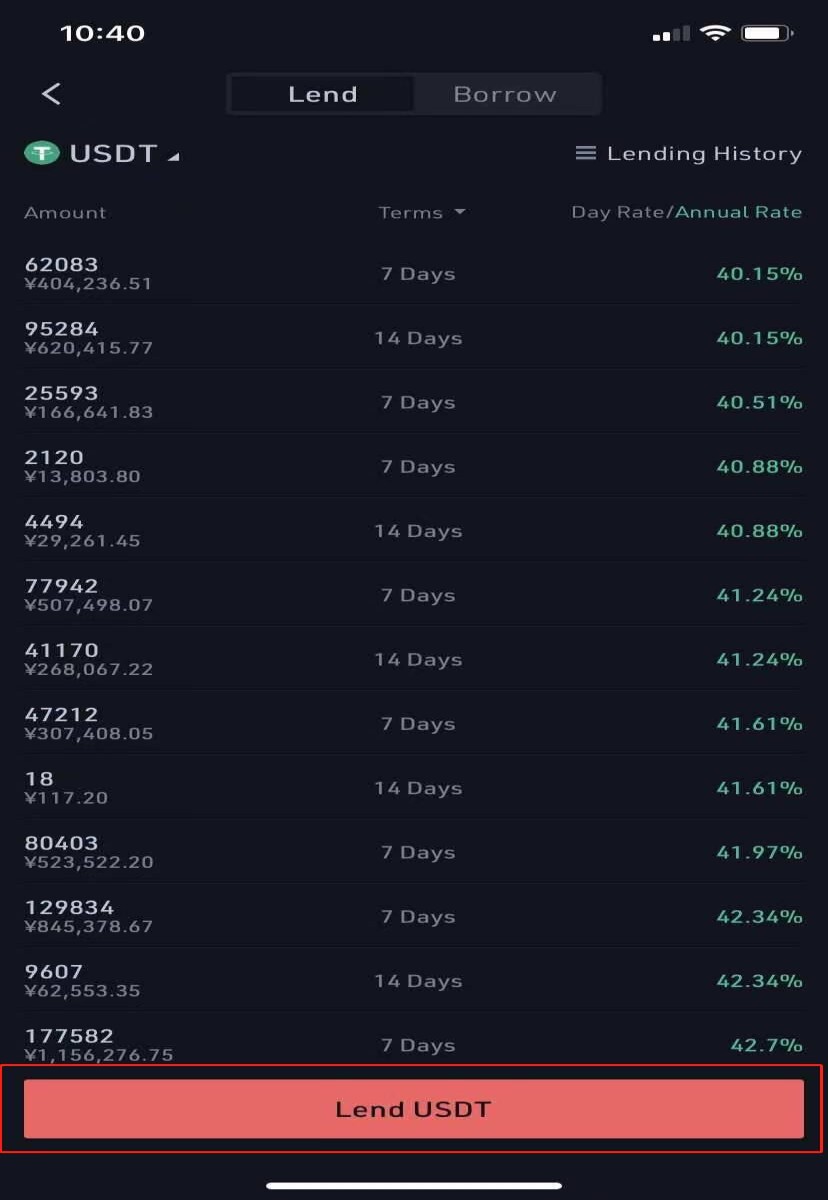Select the 62083 USDT 7 Days offer
This screenshot has height=1200, width=828.
(414, 273)
